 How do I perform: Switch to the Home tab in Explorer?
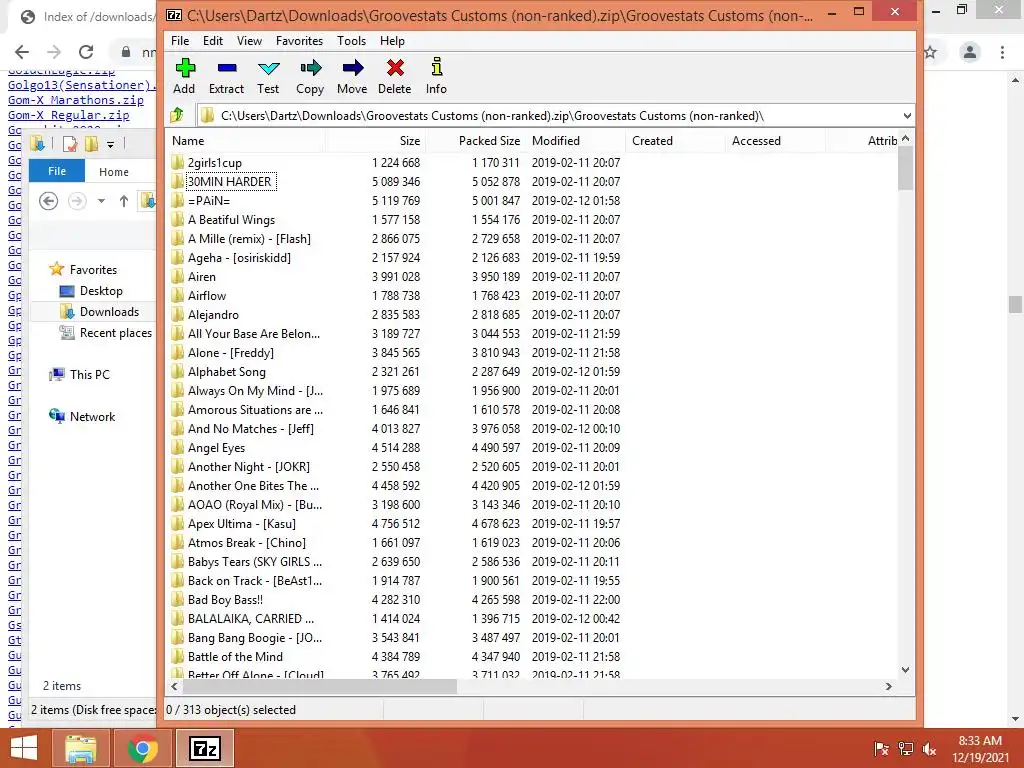point(114,172)
